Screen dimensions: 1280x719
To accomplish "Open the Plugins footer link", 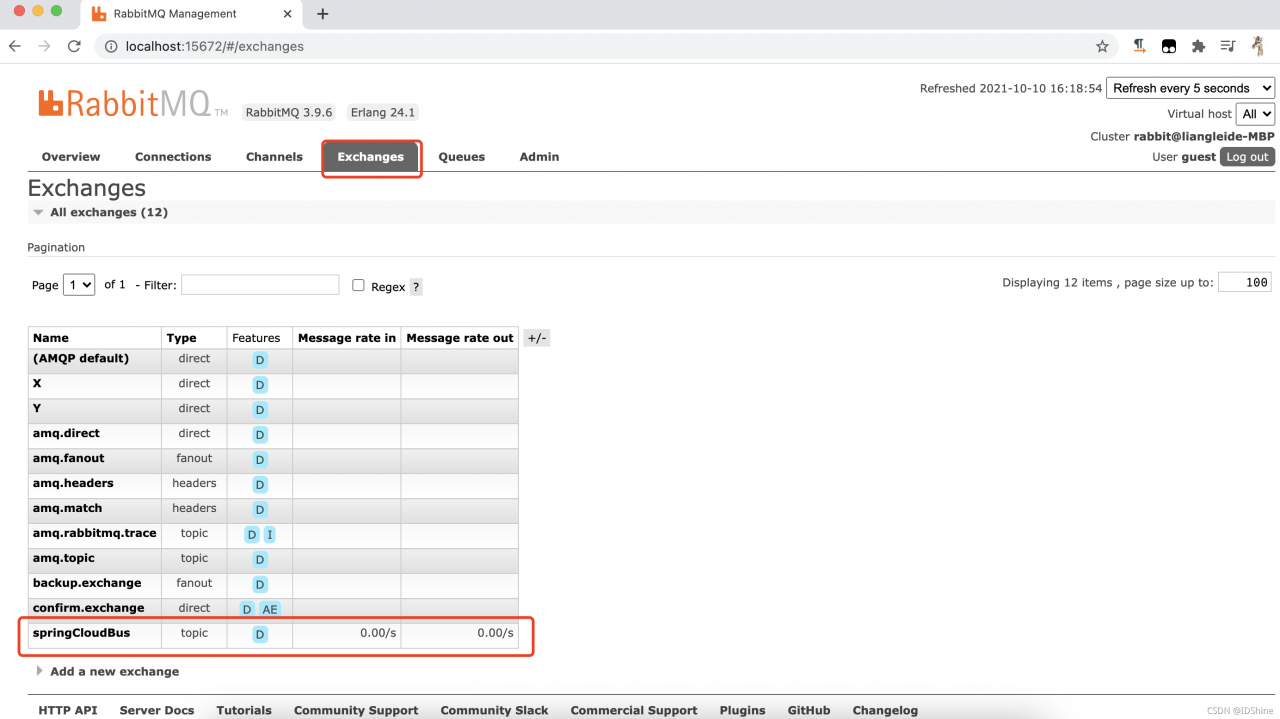I will click(742, 710).
